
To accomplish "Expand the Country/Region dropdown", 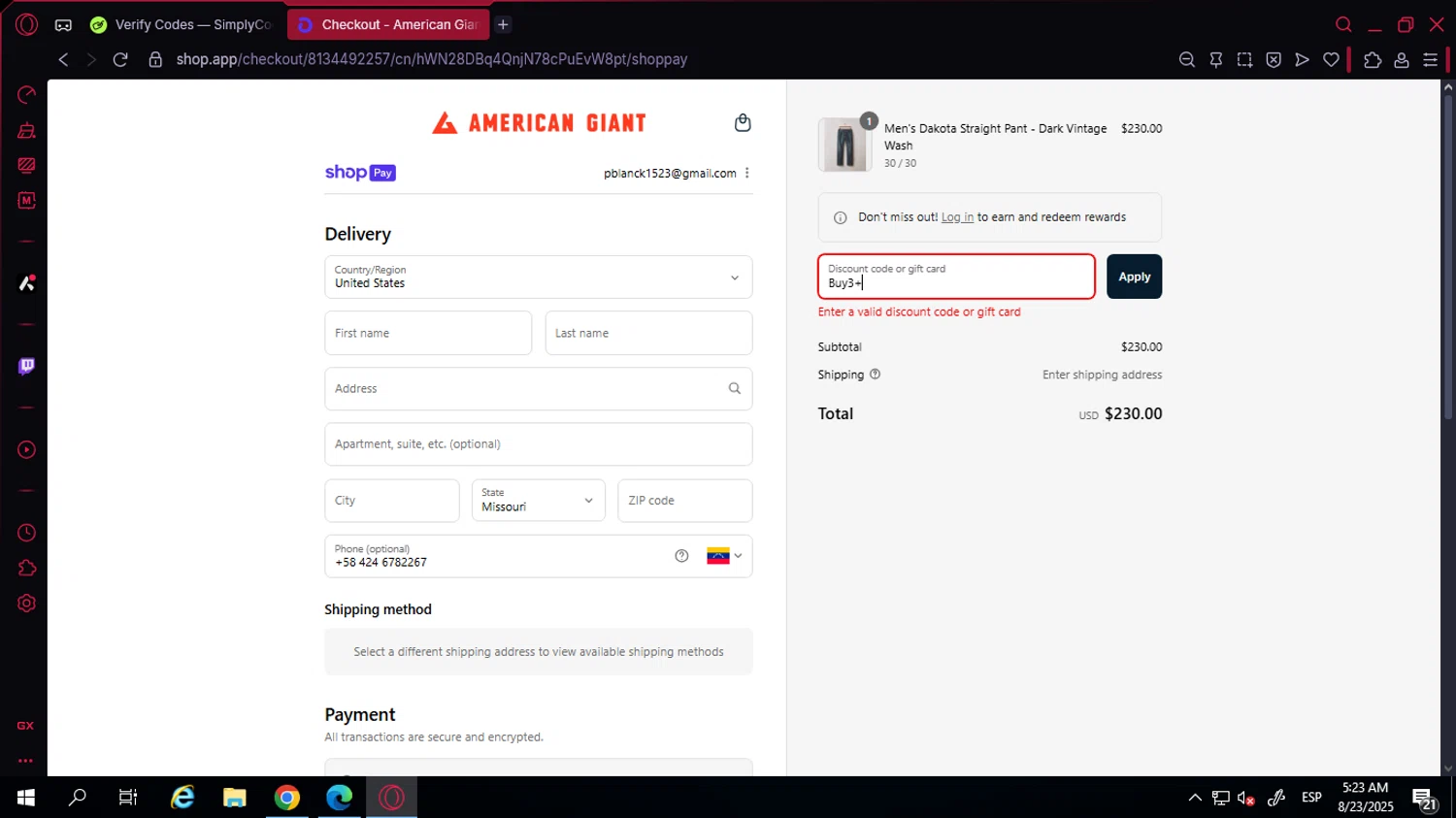I will pos(539,277).
